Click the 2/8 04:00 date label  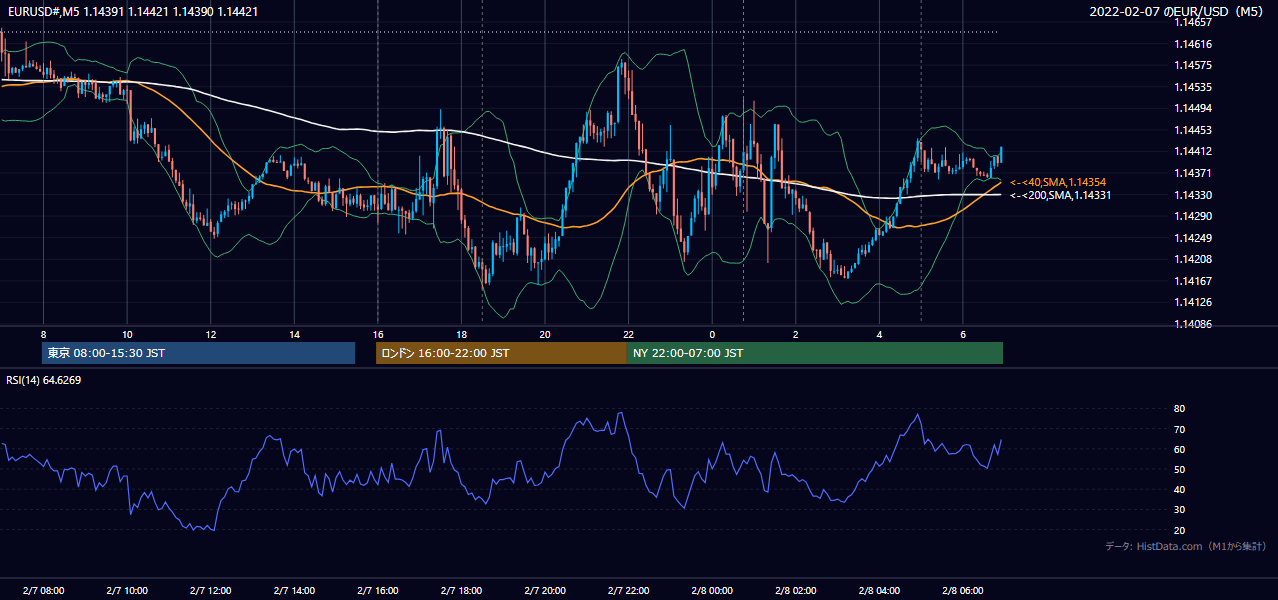point(880,590)
